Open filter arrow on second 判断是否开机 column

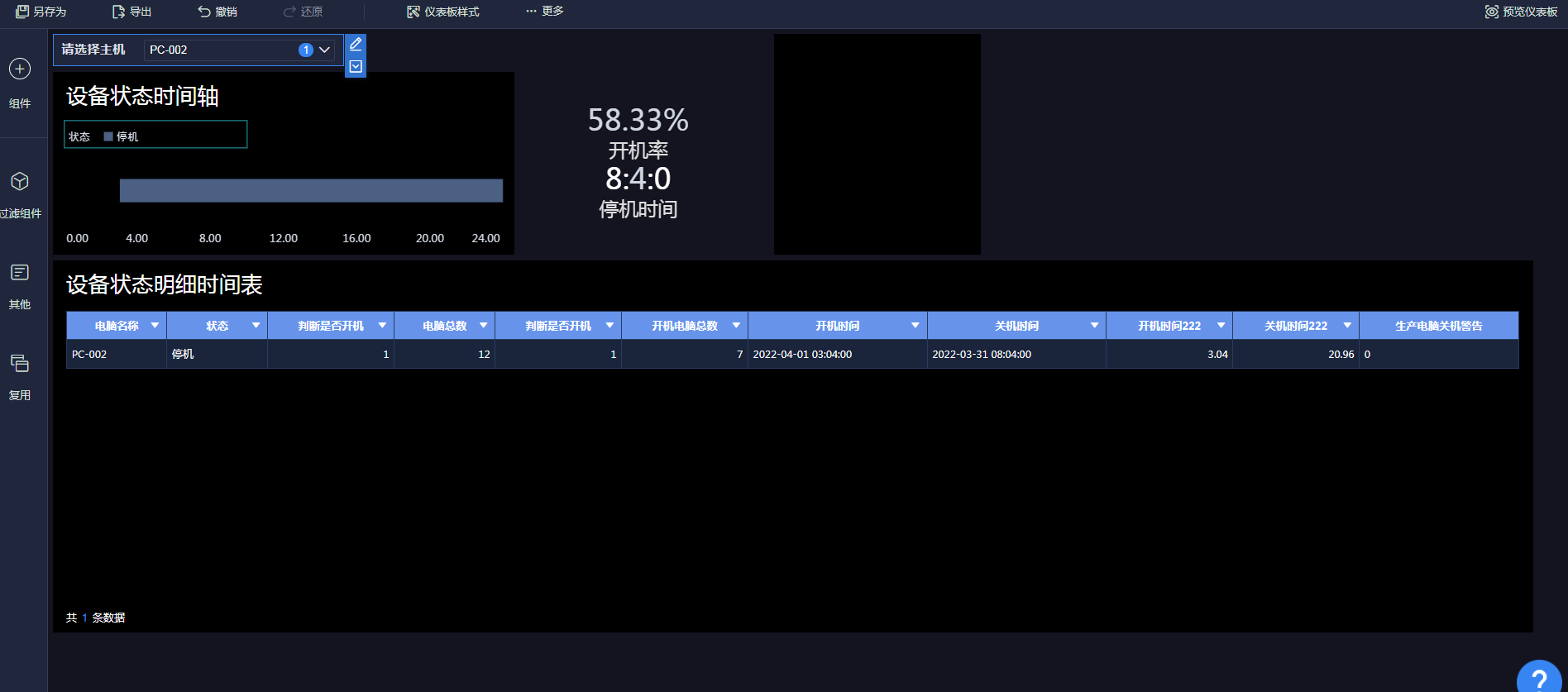(610, 326)
